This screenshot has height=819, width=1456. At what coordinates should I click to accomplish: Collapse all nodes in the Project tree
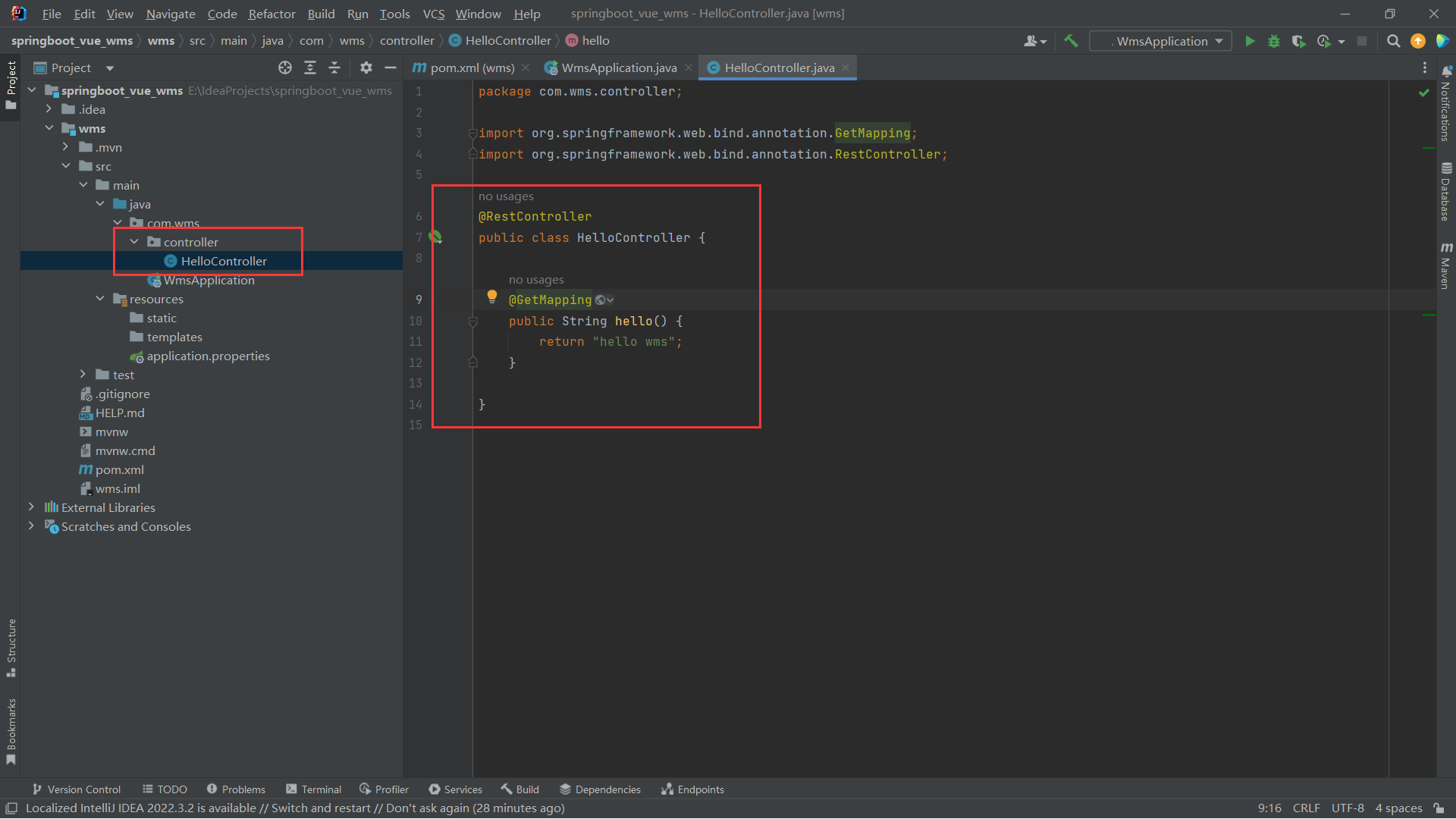click(x=334, y=67)
